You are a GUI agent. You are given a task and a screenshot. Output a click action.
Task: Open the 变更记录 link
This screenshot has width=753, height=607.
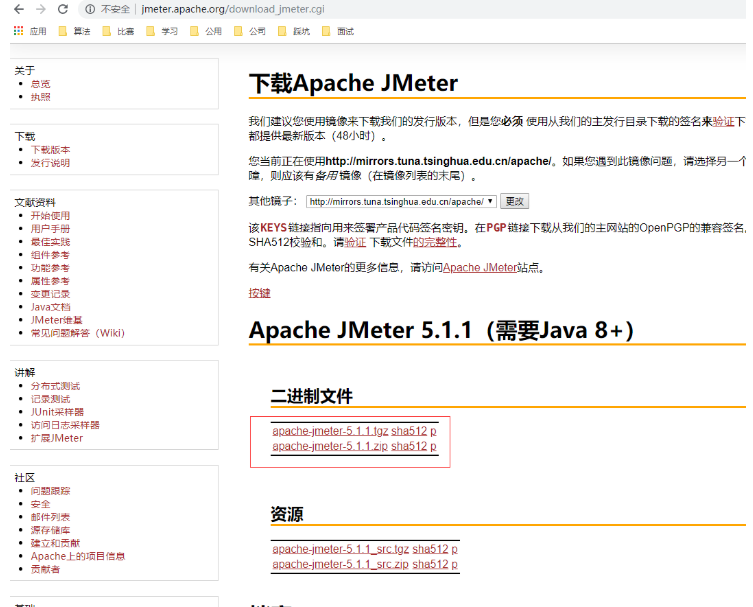pos(50,294)
